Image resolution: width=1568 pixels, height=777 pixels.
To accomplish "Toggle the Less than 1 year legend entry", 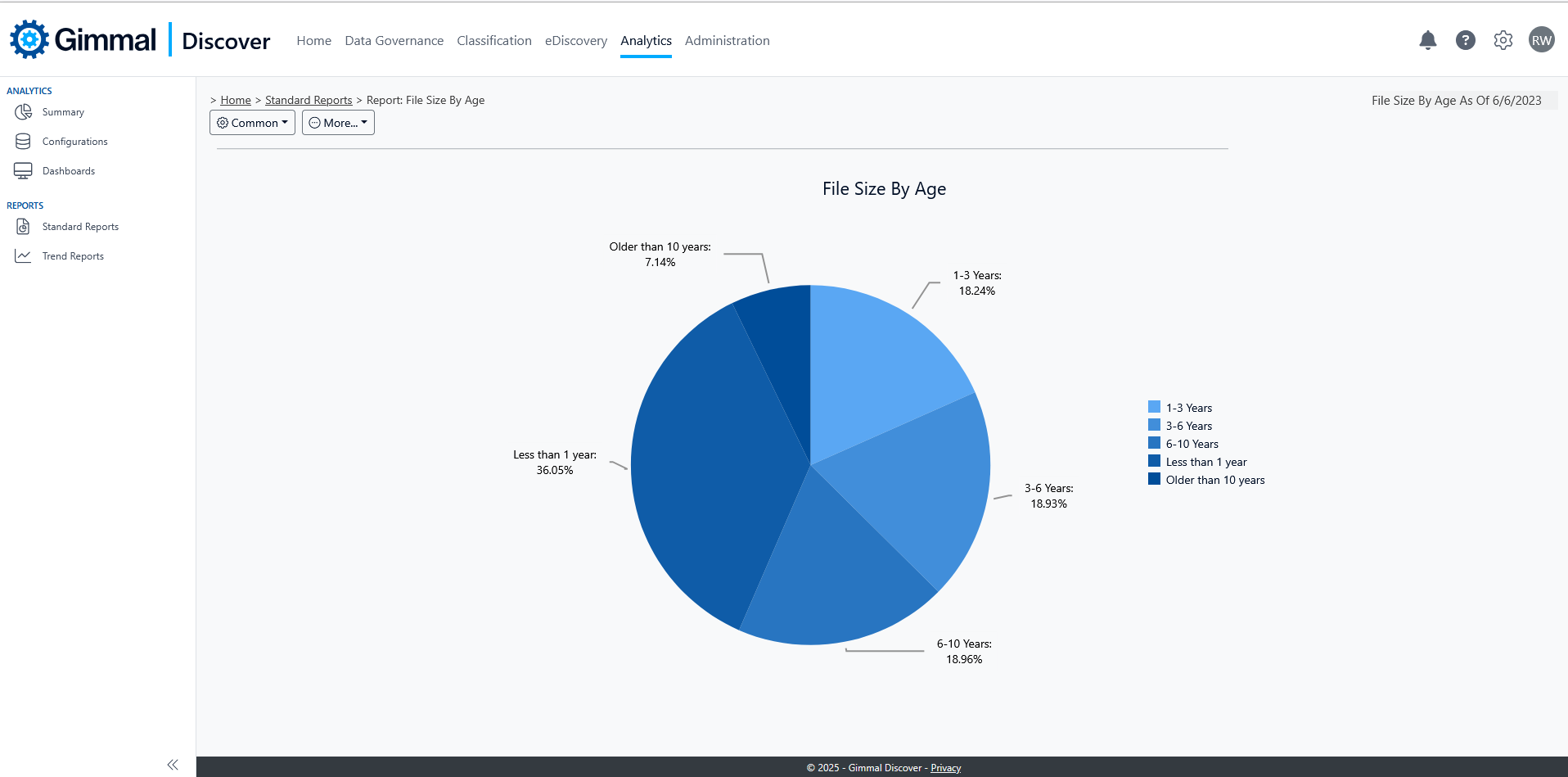I will point(1205,462).
